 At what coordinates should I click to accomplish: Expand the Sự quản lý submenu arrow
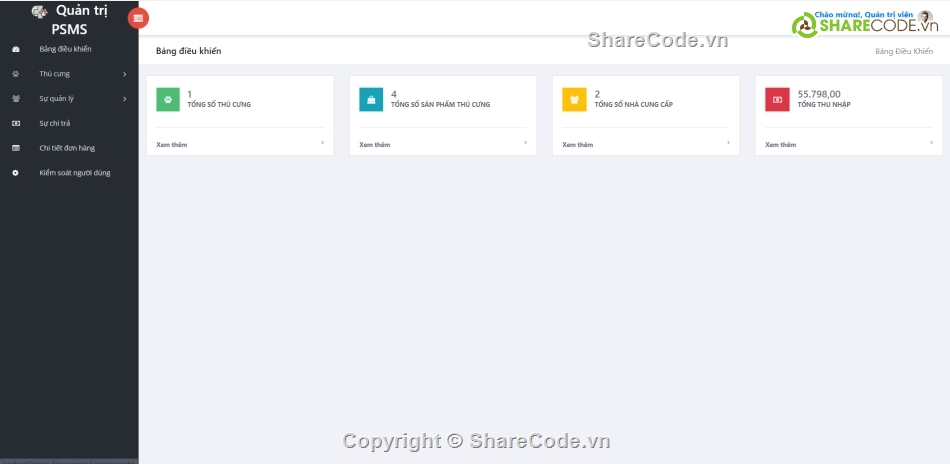click(x=124, y=99)
